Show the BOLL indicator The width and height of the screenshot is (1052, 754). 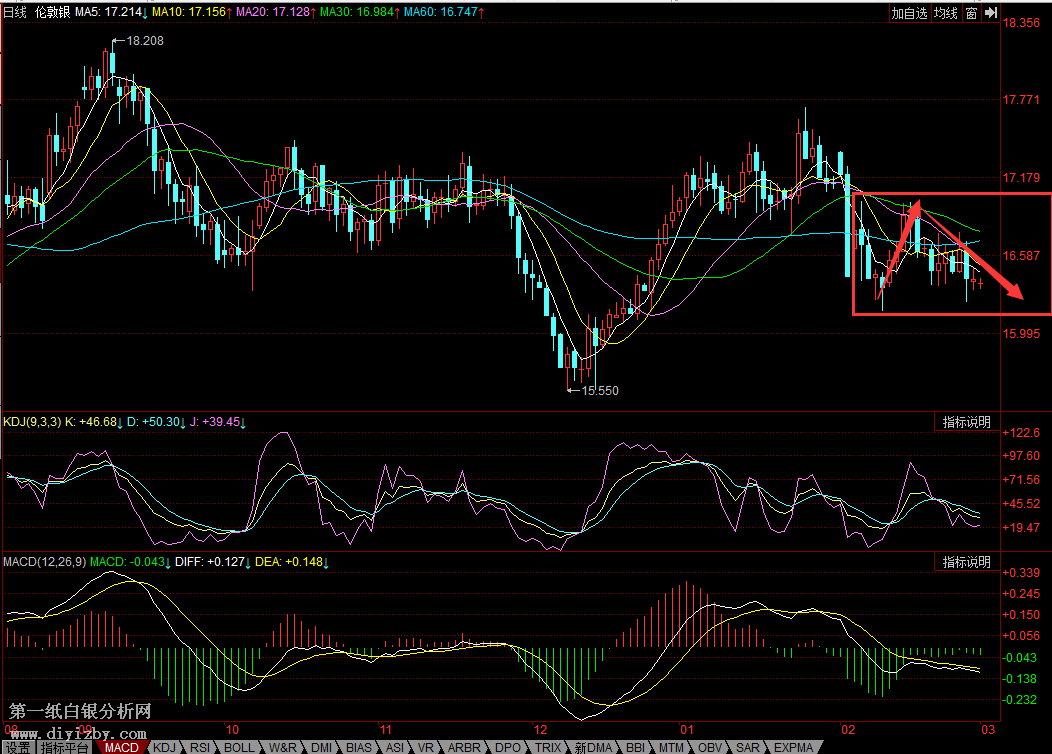[239, 747]
